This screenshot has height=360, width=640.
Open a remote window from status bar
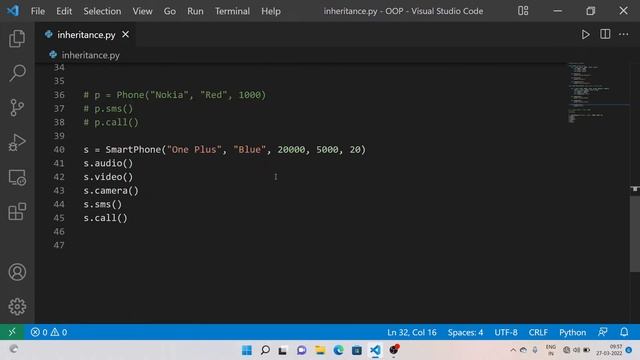point(12,332)
